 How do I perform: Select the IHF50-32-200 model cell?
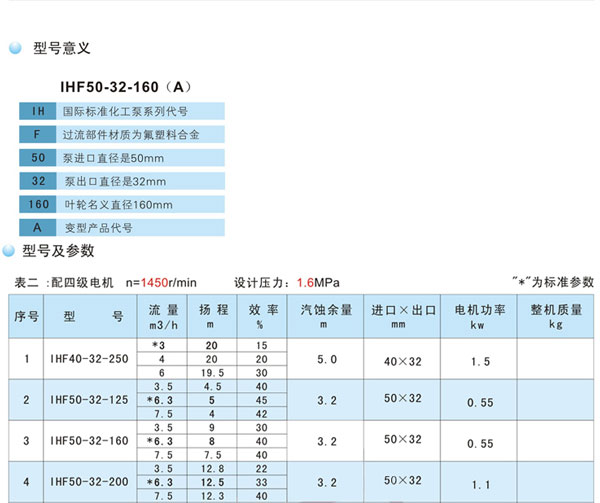(89, 482)
